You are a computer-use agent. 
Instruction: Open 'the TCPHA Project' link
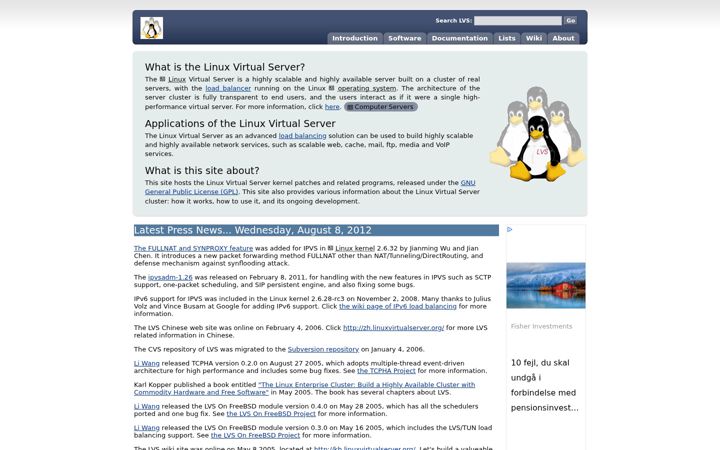386,371
